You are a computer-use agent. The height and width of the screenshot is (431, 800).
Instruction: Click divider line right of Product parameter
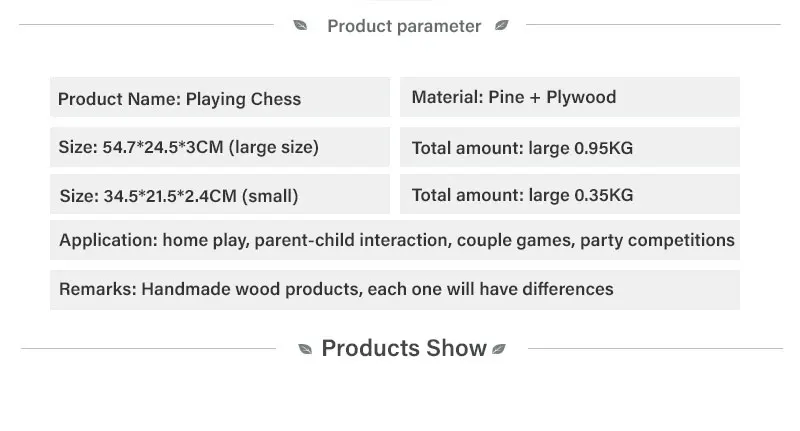[x=652, y=26]
